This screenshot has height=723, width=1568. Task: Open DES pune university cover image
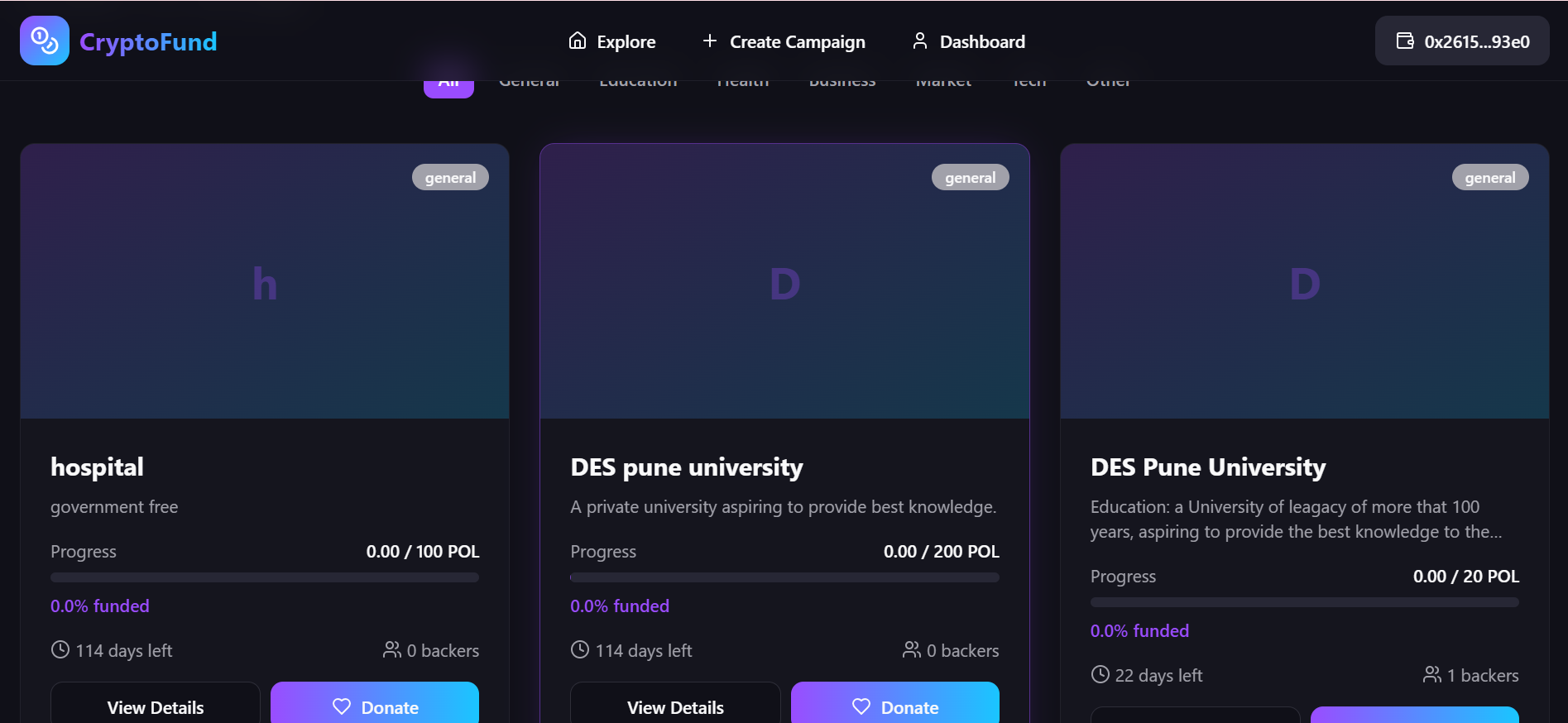[784, 281]
